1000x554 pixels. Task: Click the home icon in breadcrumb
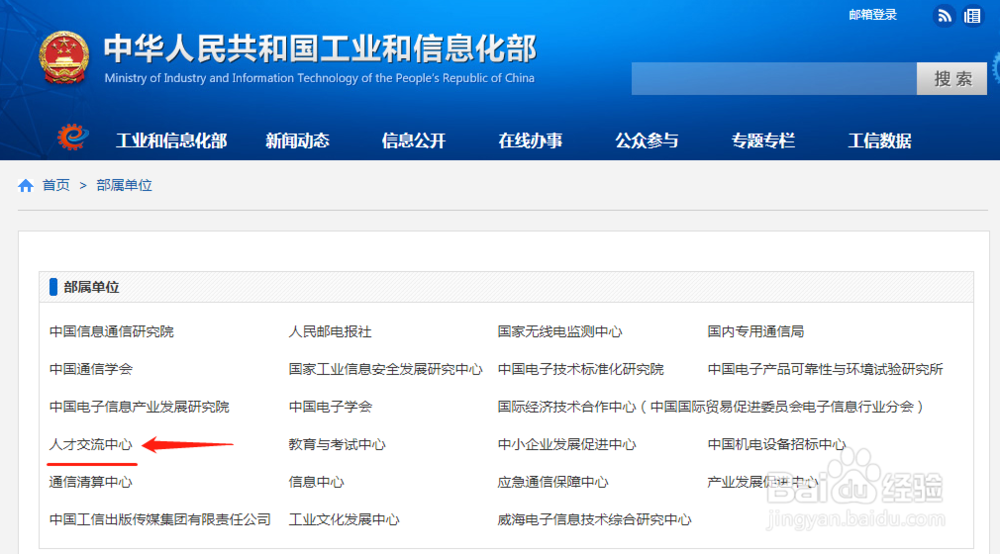pos(26,186)
